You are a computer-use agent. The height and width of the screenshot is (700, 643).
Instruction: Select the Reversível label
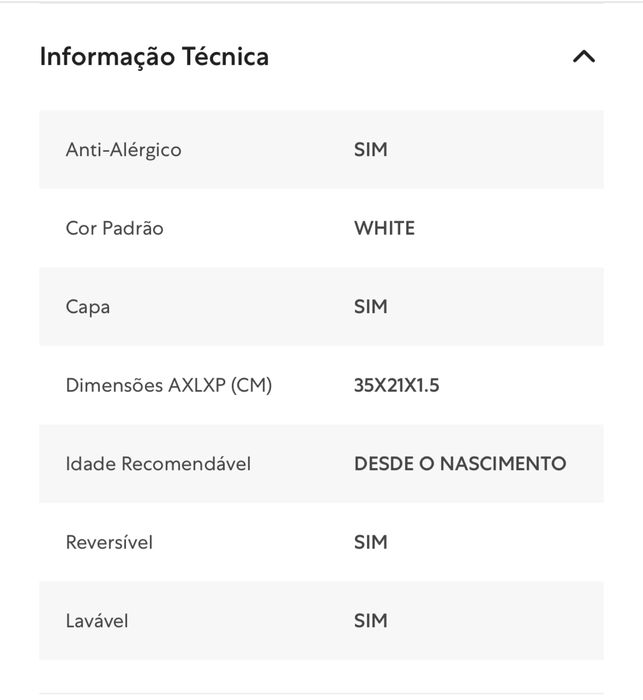109,542
